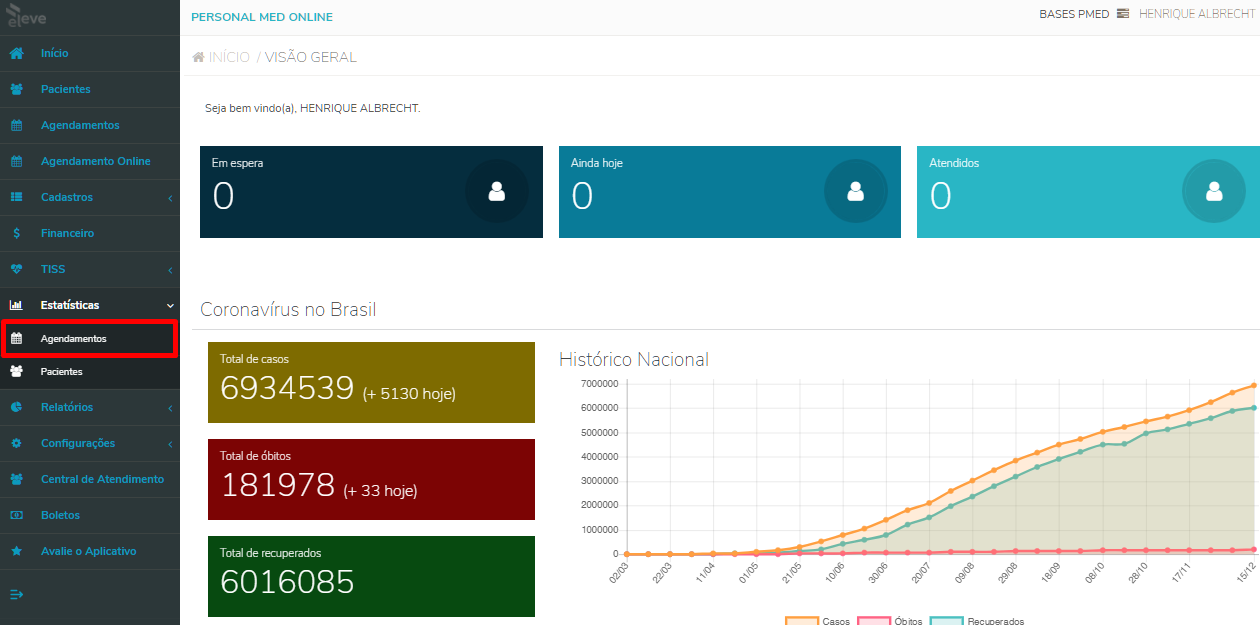Click the last Casos data point on 15/12
This screenshot has height=625, width=1260.
tap(1253, 385)
